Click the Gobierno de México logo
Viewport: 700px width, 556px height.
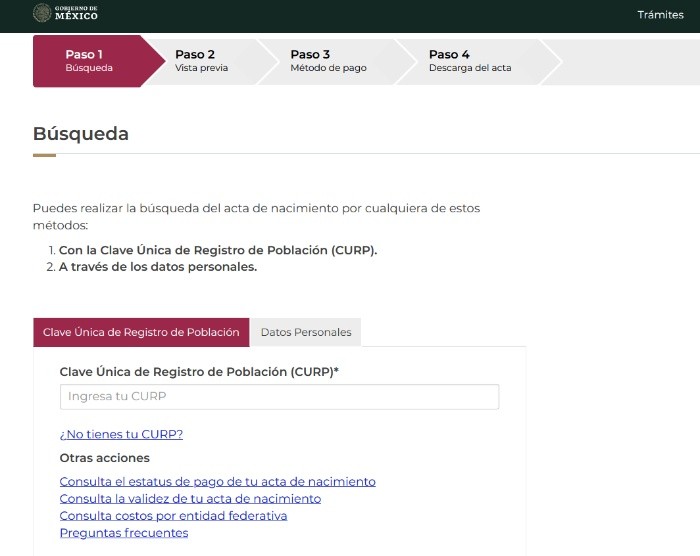[x=65, y=14]
